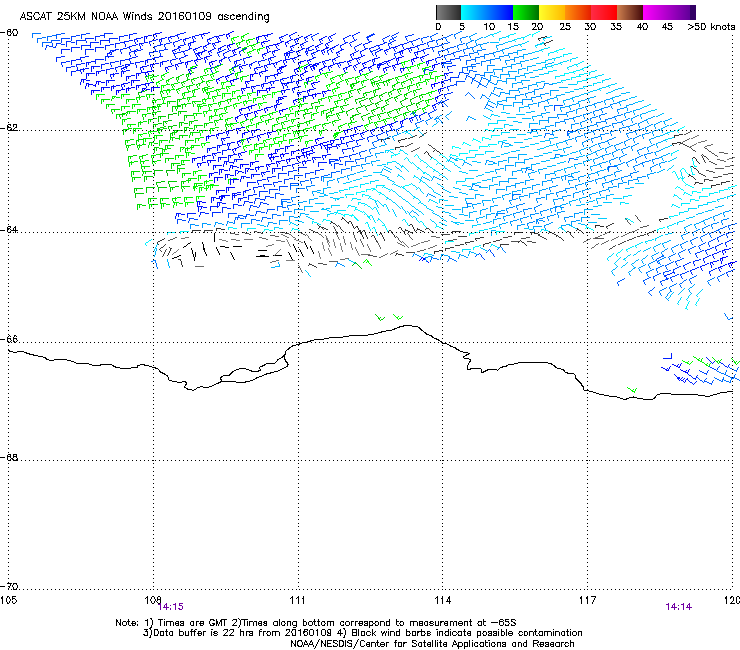Click the purple "14:15" time stamp
Viewport: 740px width, 650px height.
click(171, 607)
